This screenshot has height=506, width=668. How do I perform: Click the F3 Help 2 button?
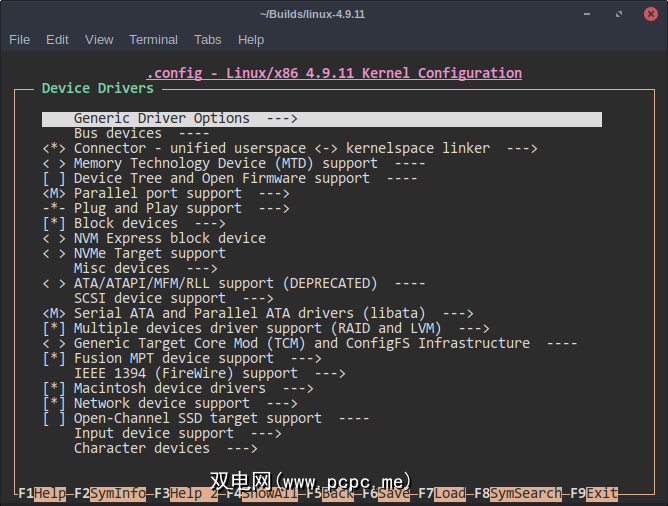(186, 494)
